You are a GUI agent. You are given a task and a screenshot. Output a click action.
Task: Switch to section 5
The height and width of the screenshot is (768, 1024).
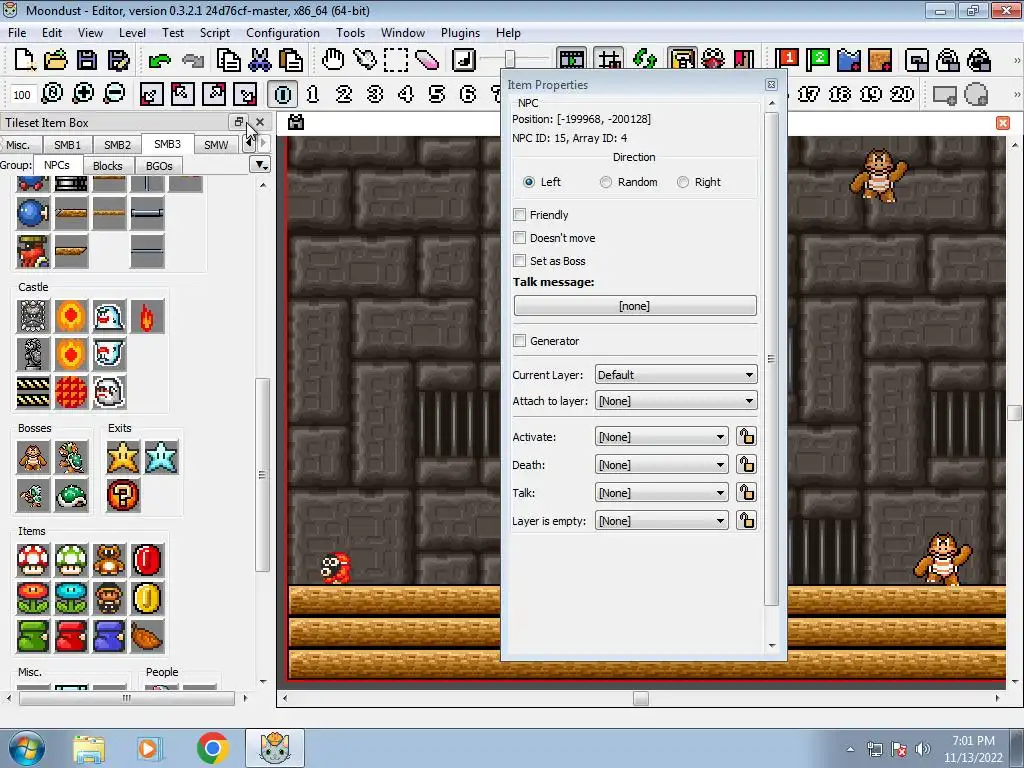tap(437, 94)
